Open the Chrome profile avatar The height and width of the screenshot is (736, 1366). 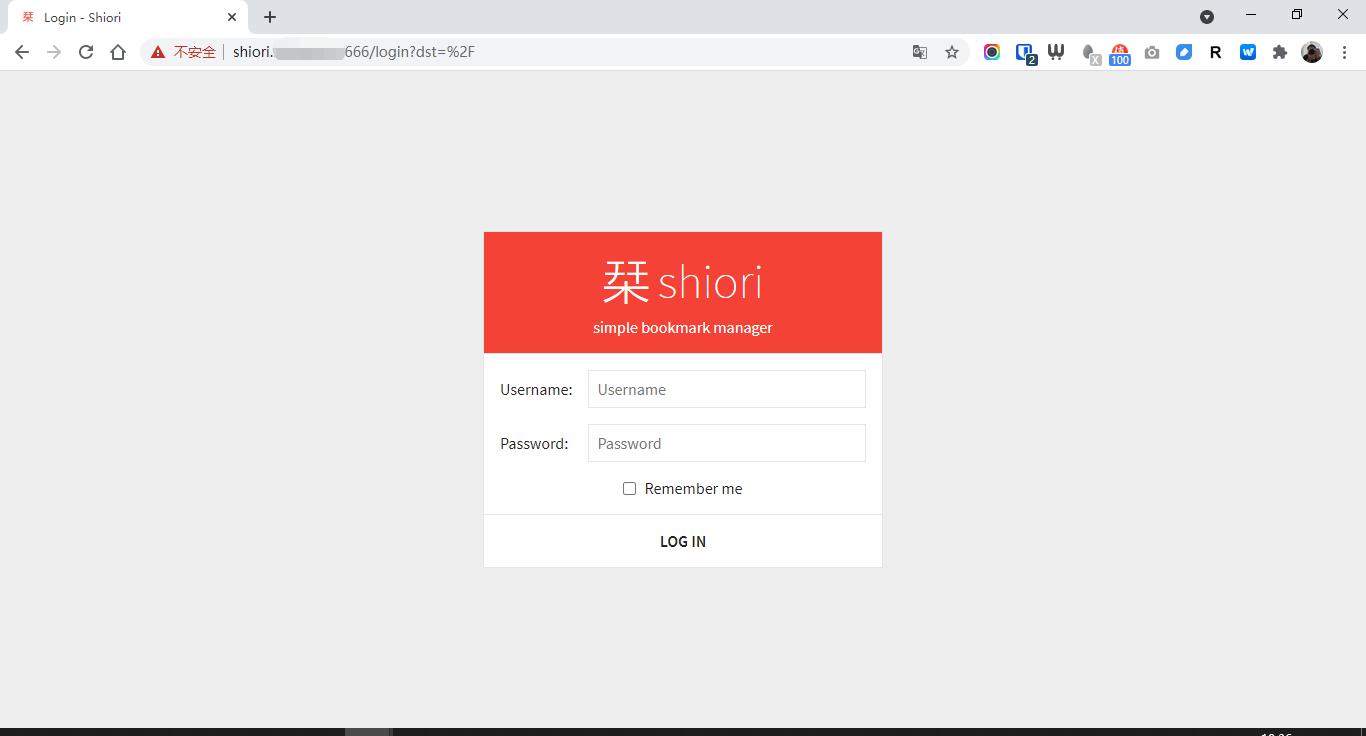pyautogui.click(x=1311, y=51)
